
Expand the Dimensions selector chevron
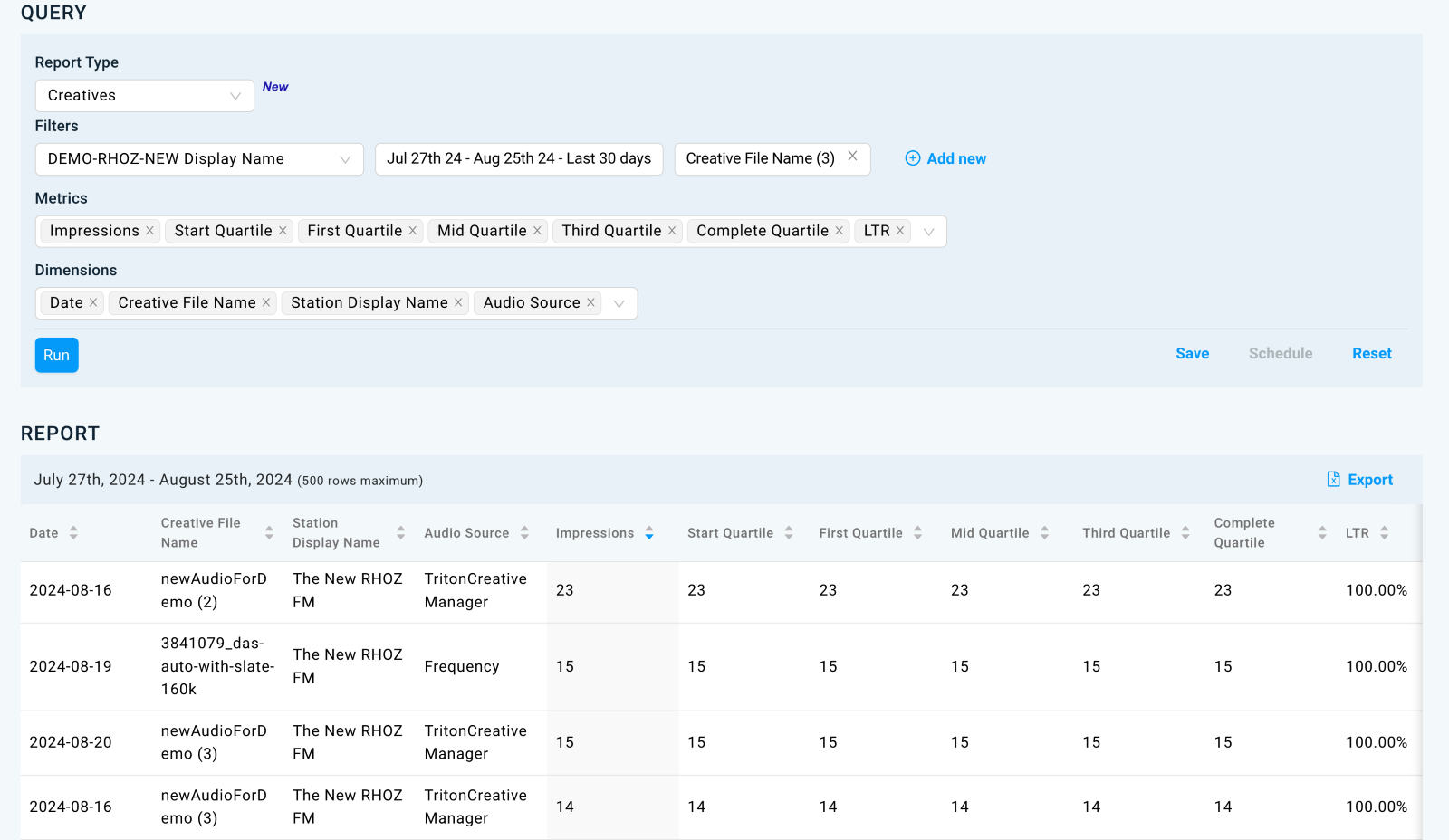click(619, 303)
